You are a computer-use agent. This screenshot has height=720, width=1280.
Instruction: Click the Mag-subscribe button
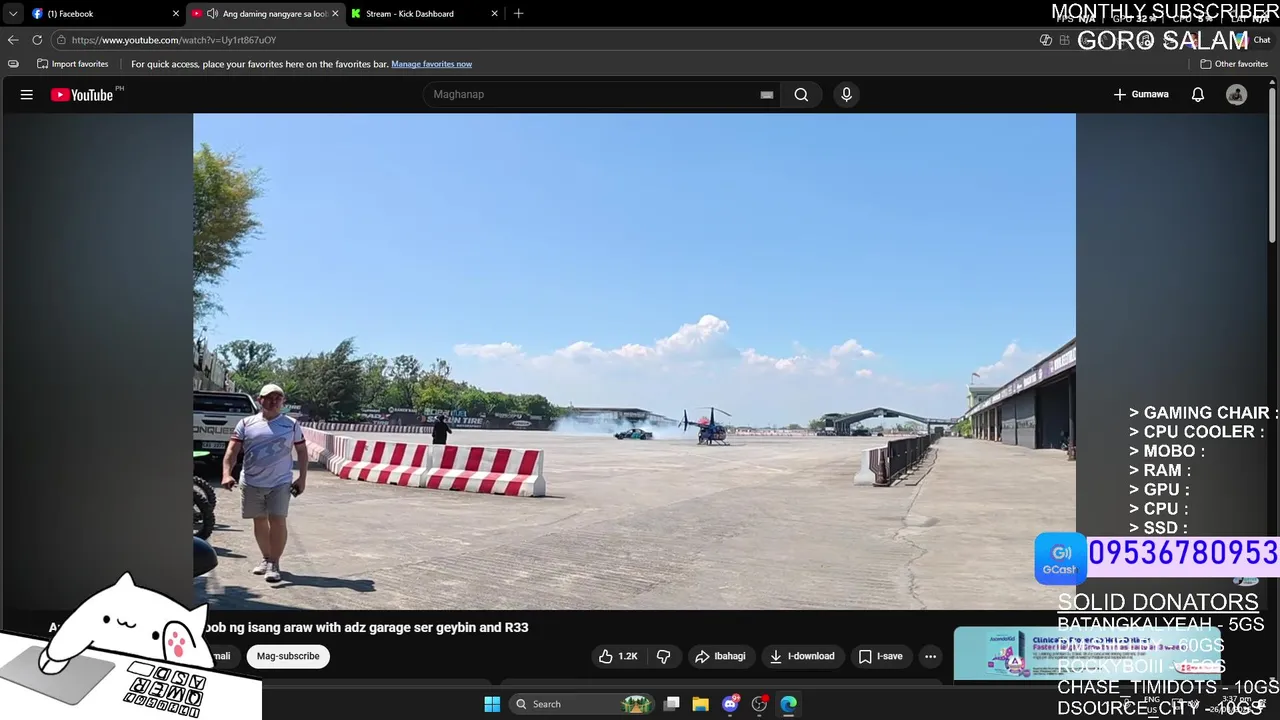point(288,656)
